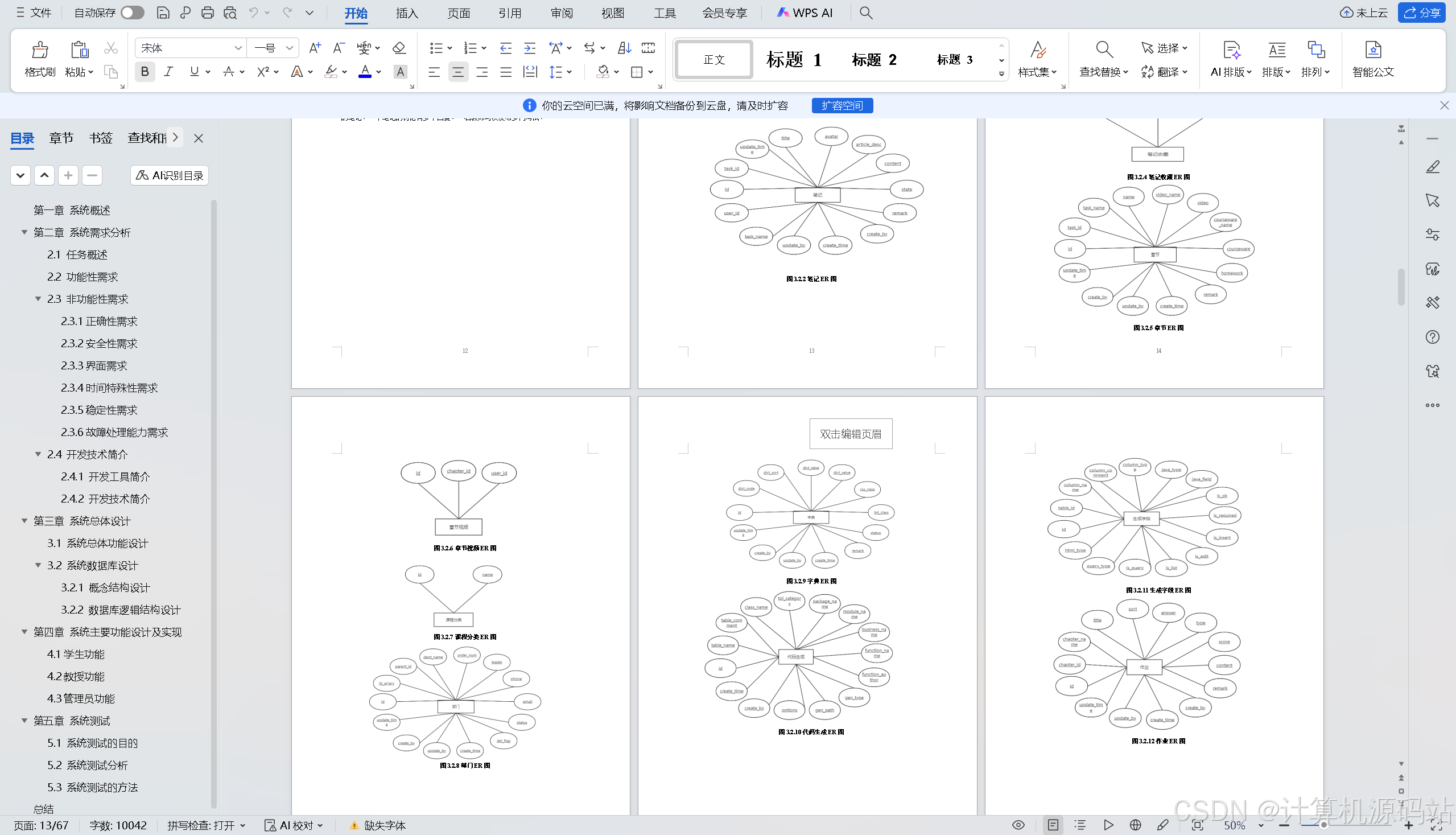
Task: Click the Format Painter (格式刷) icon
Action: [x=40, y=51]
